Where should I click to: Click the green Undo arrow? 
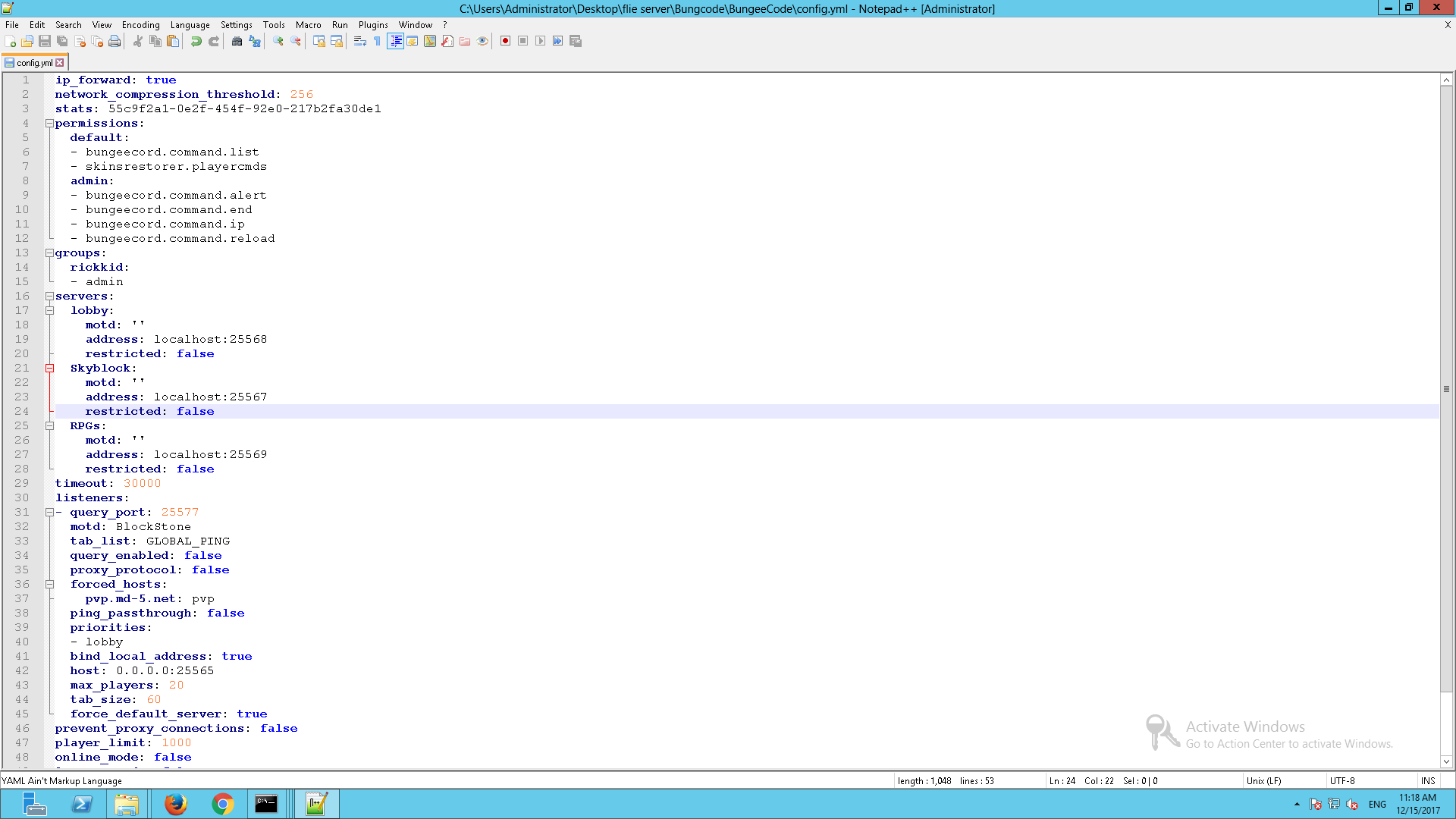tap(196, 41)
